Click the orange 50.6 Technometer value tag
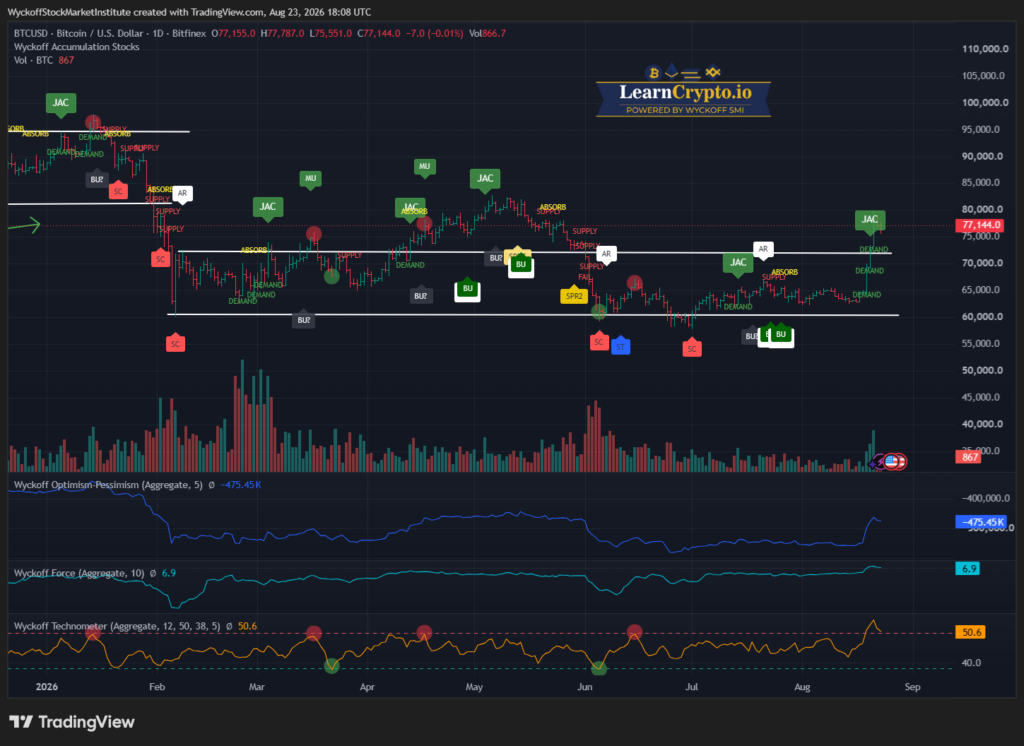The height and width of the screenshot is (746, 1024). point(970,632)
